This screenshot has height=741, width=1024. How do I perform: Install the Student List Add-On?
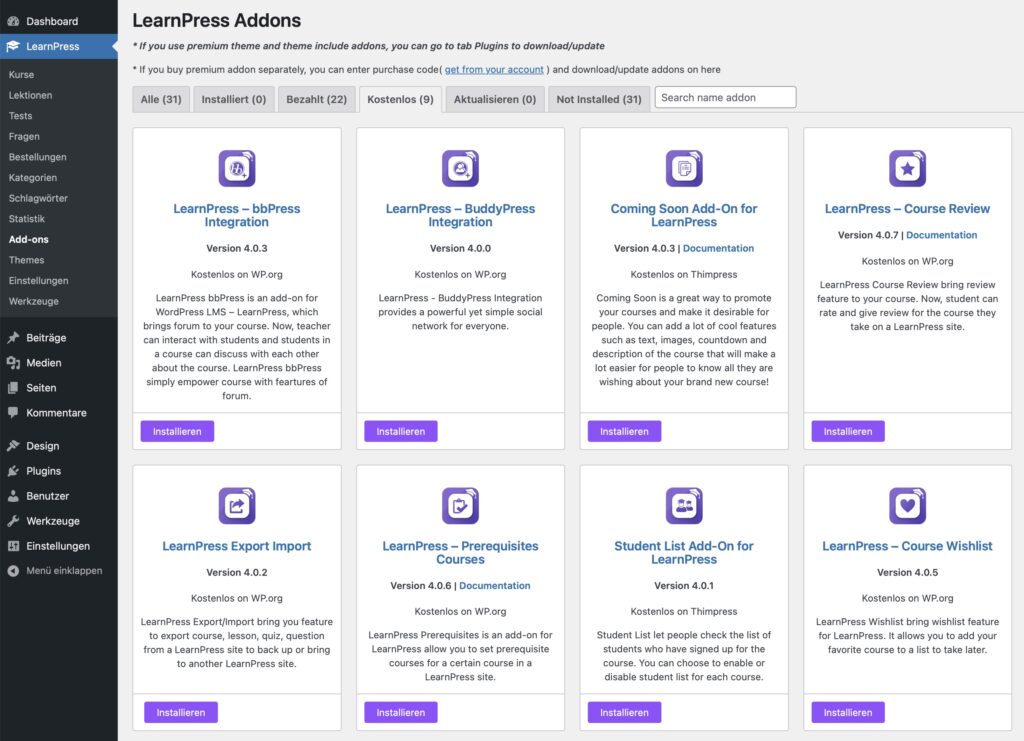[624, 712]
